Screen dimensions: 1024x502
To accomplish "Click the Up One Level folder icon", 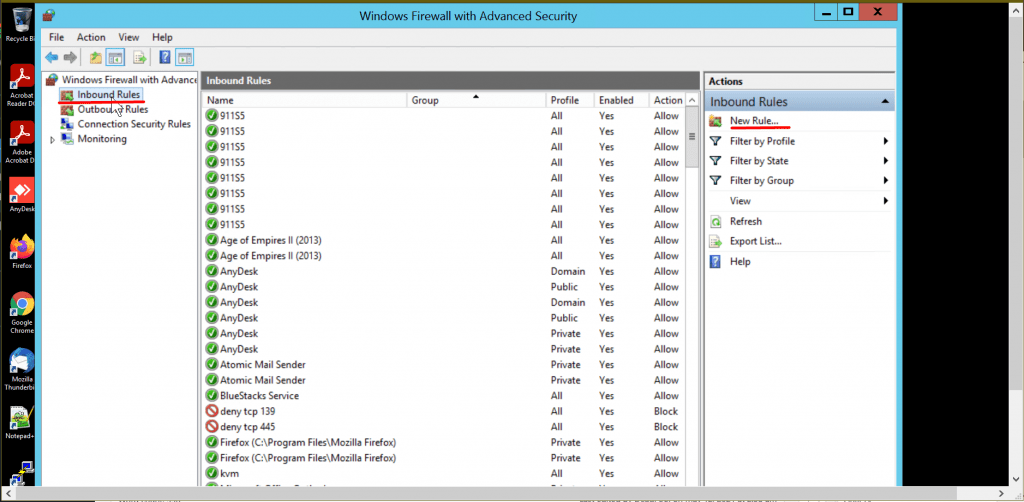I will [x=95, y=57].
